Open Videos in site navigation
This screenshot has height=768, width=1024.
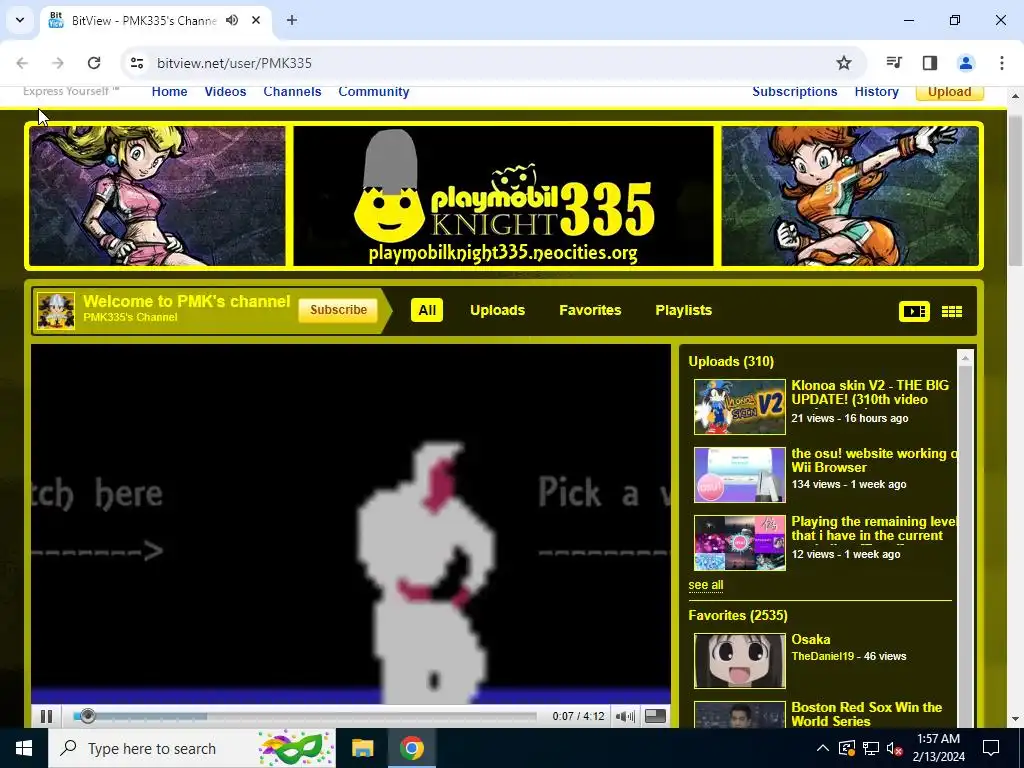tap(225, 92)
